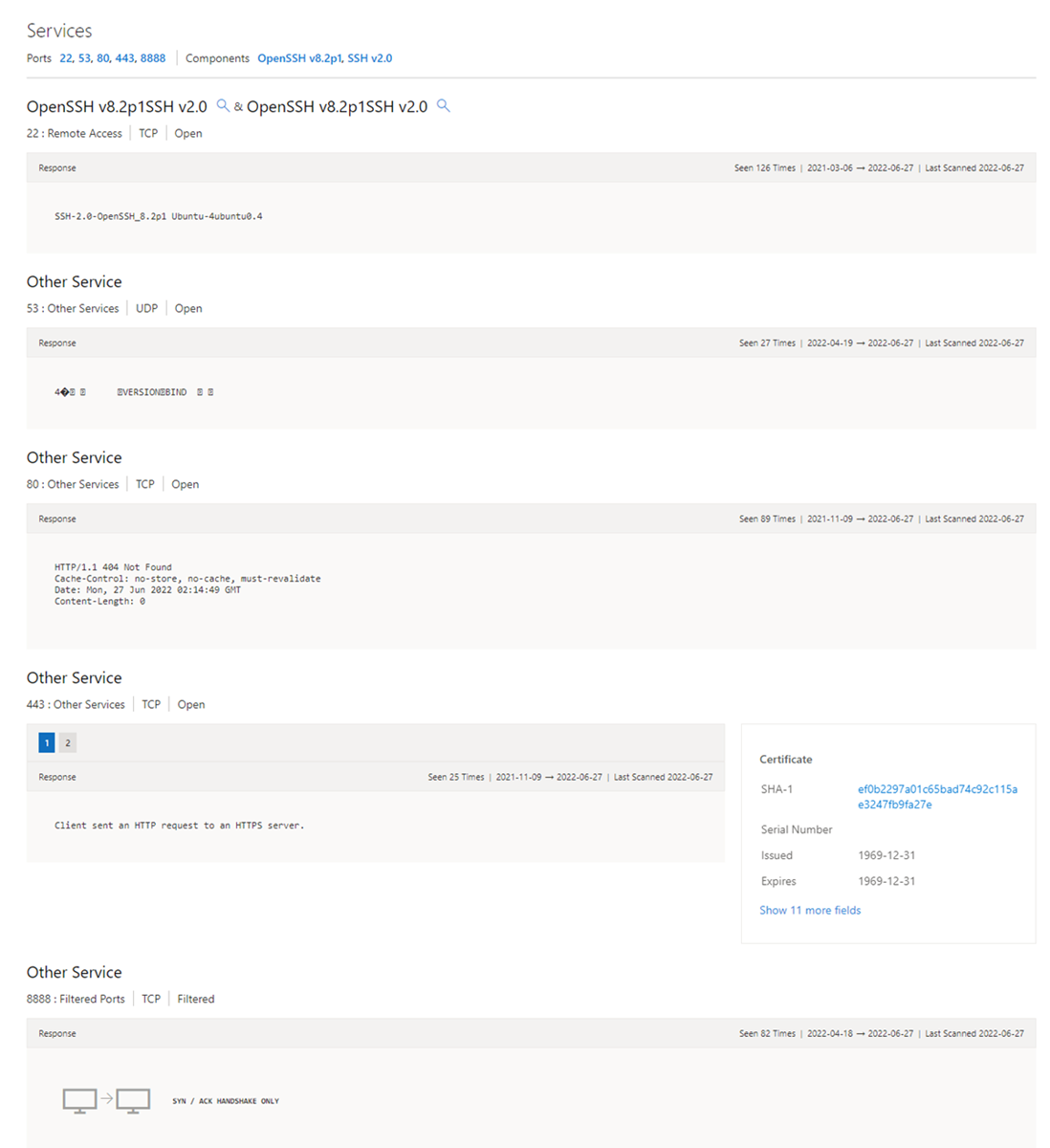Open the port 53 link

(x=84, y=57)
